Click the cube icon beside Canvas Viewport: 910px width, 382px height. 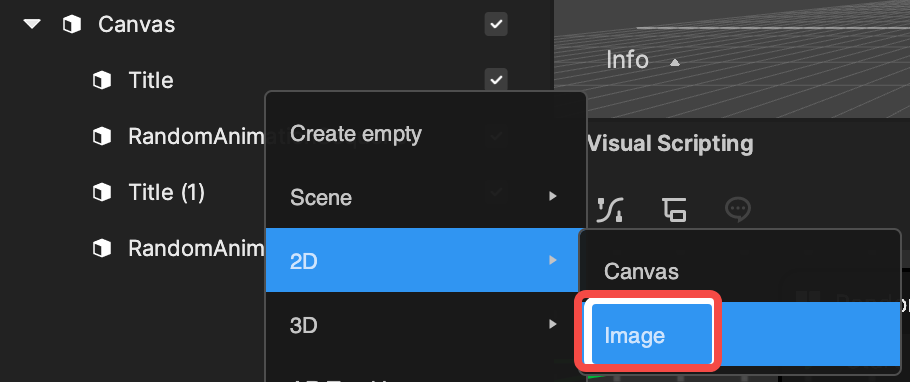point(71,24)
